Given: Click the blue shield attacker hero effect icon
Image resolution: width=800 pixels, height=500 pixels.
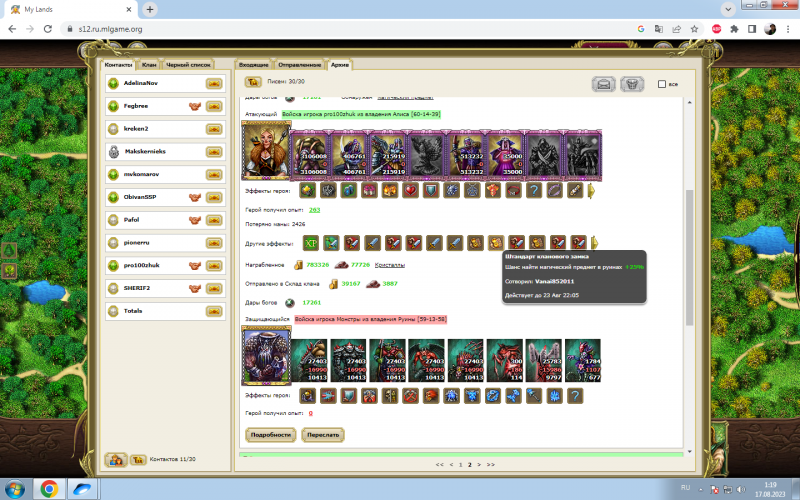Looking at the screenshot, I should 431,191.
